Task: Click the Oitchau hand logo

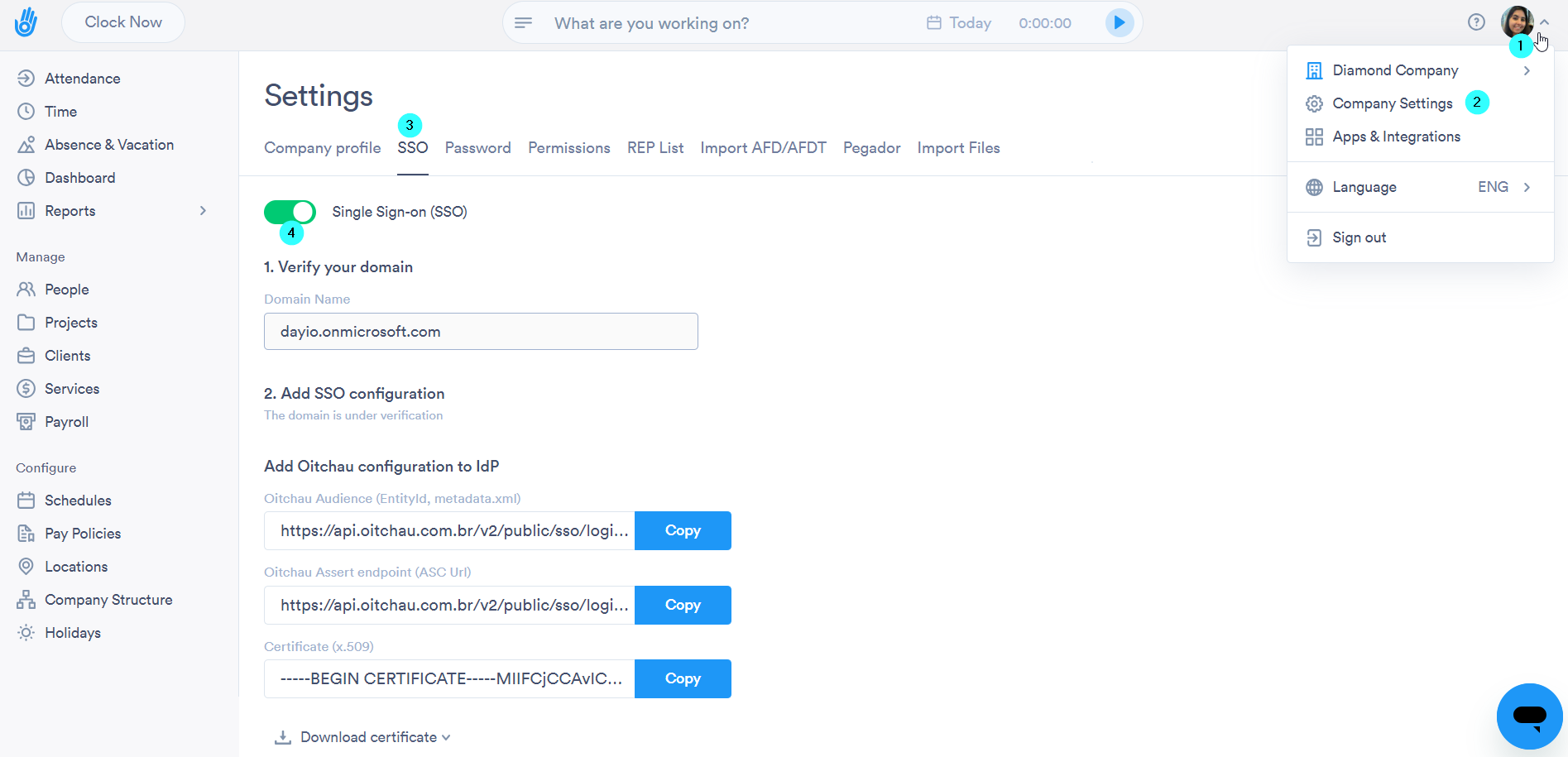Action: pyautogui.click(x=26, y=22)
